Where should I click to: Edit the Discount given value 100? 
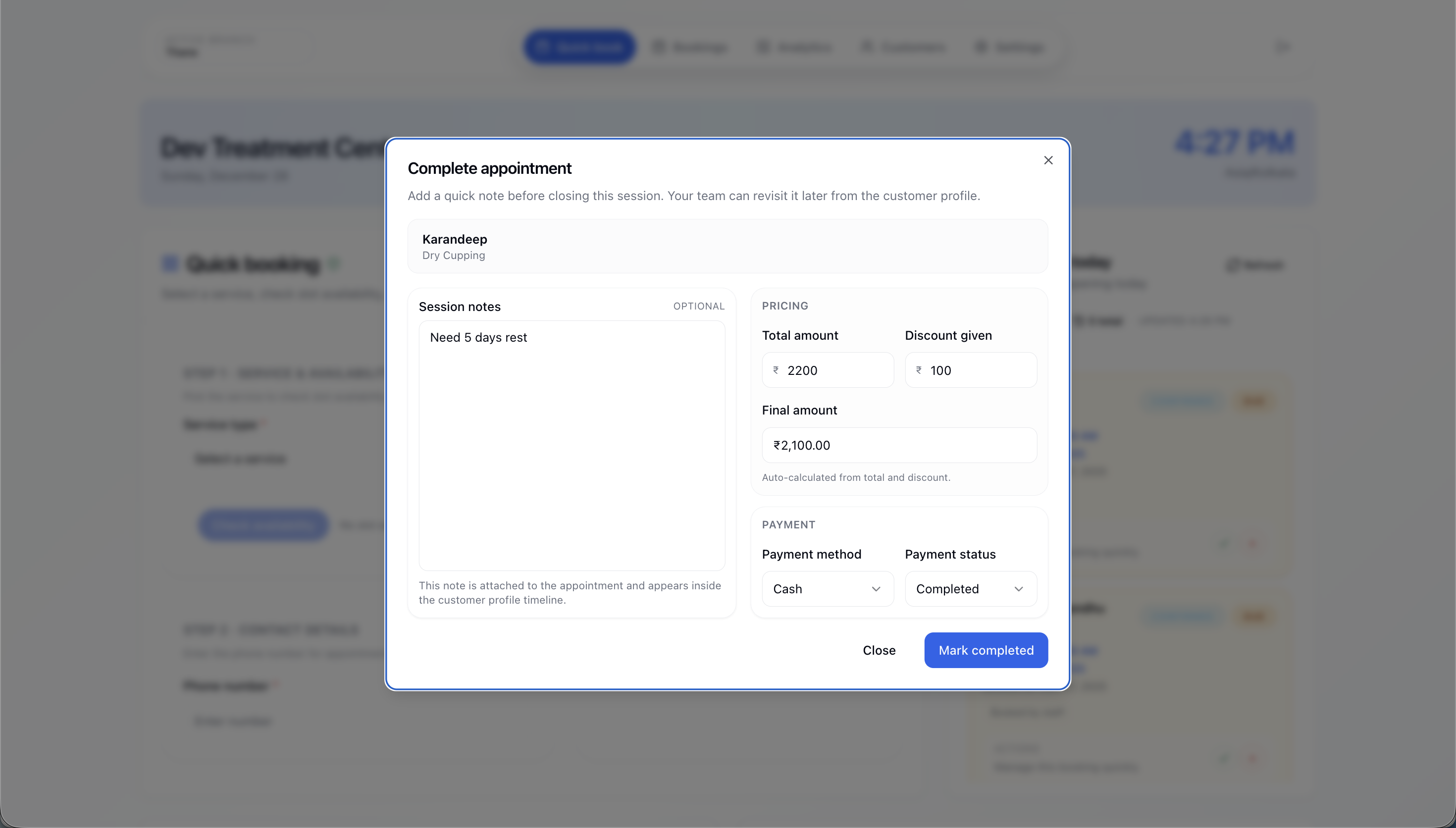971,369
